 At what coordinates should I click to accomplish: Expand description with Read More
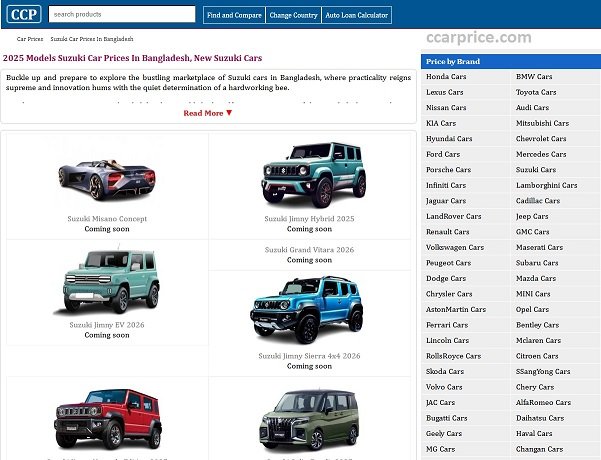(208, 113)
